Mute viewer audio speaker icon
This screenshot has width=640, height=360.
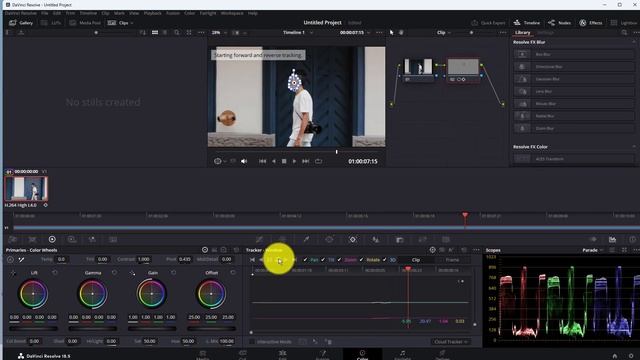[244, 161]
